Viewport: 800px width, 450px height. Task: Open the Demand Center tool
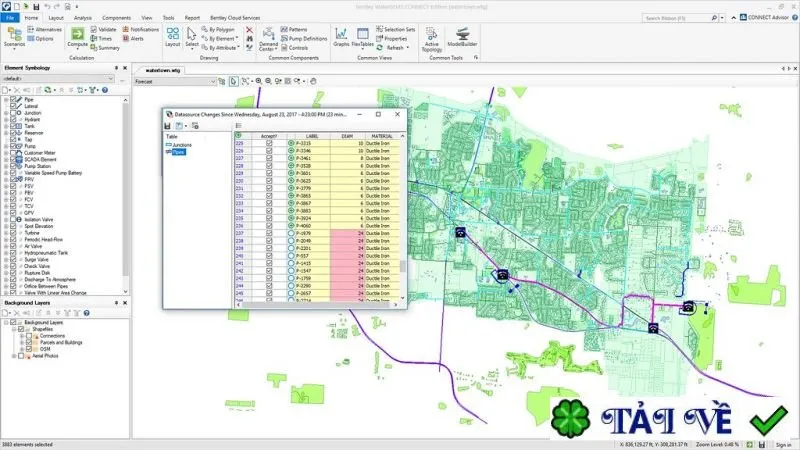tap(268, 39)
